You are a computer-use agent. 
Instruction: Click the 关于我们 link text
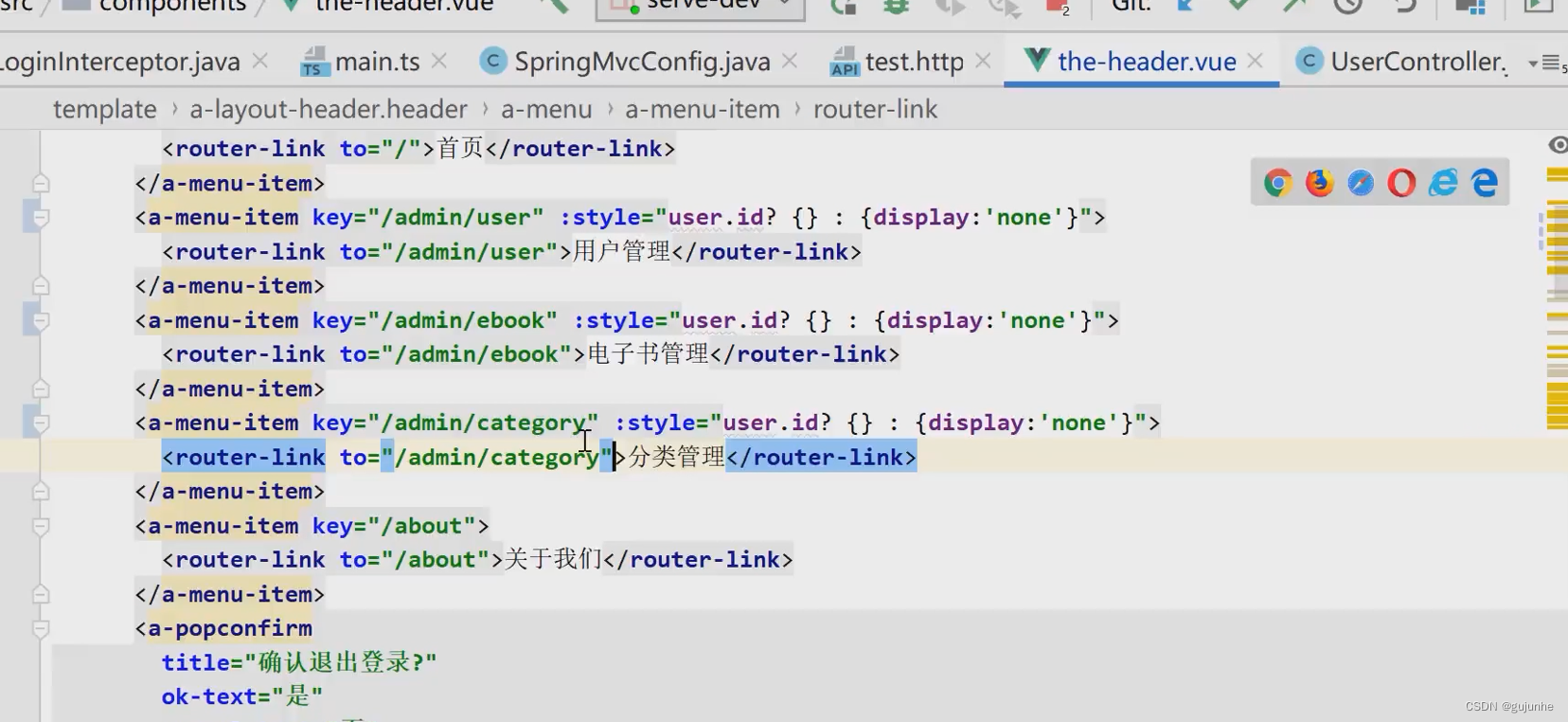[553, 560]
